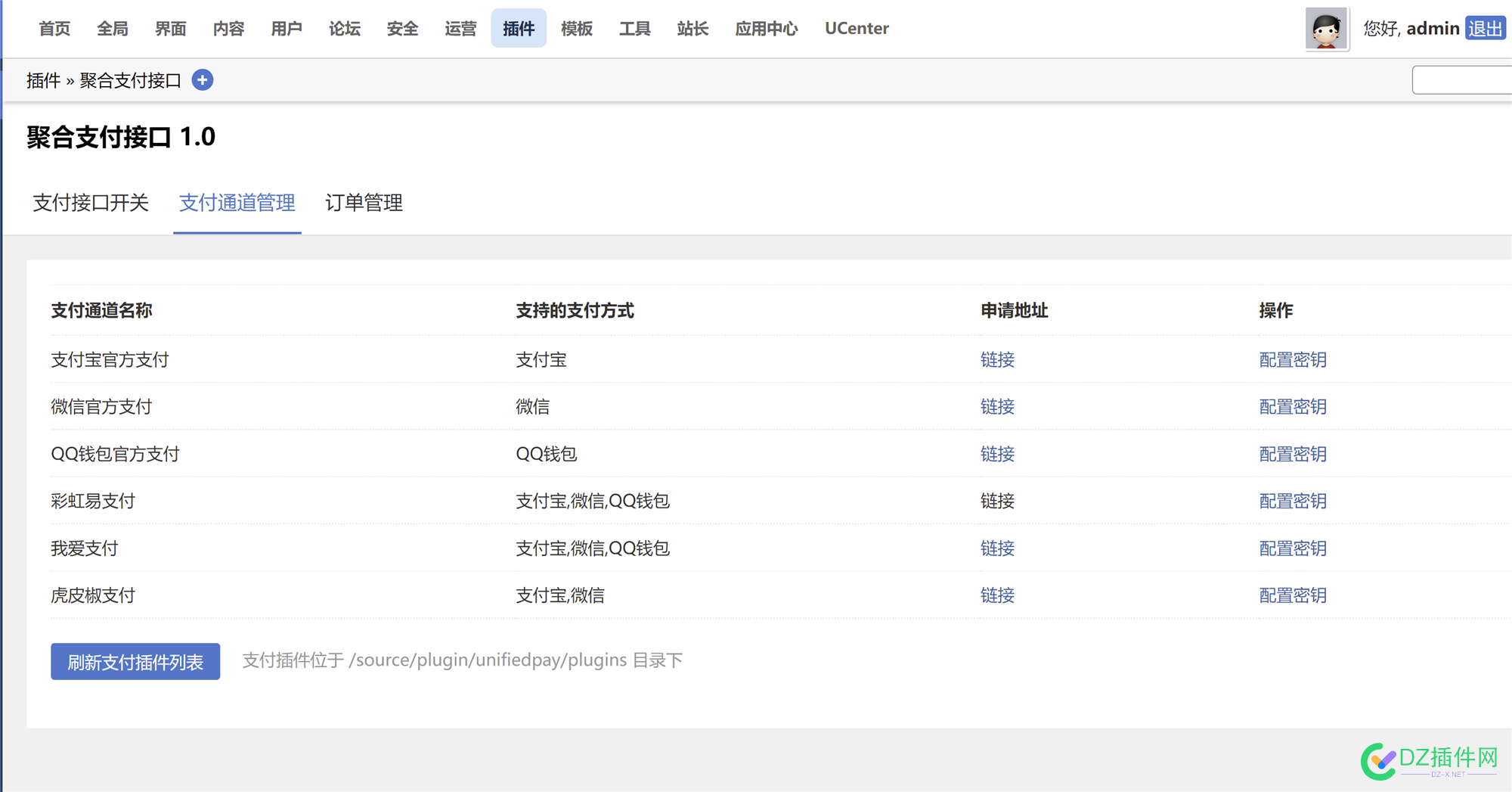Click the 支付通道名称 column header

pos(101,311)
